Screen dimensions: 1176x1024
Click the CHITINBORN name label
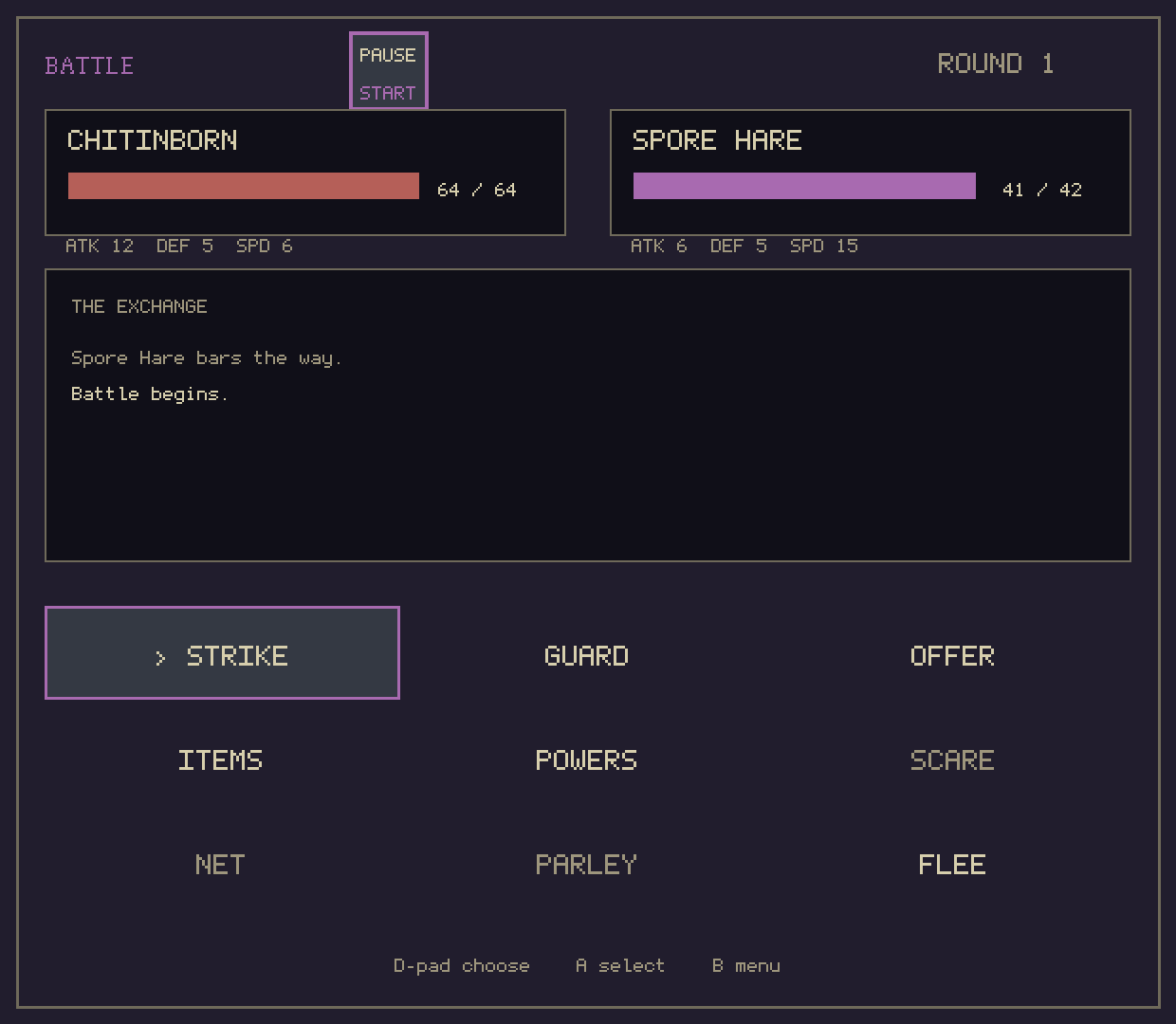click(153, 140)
